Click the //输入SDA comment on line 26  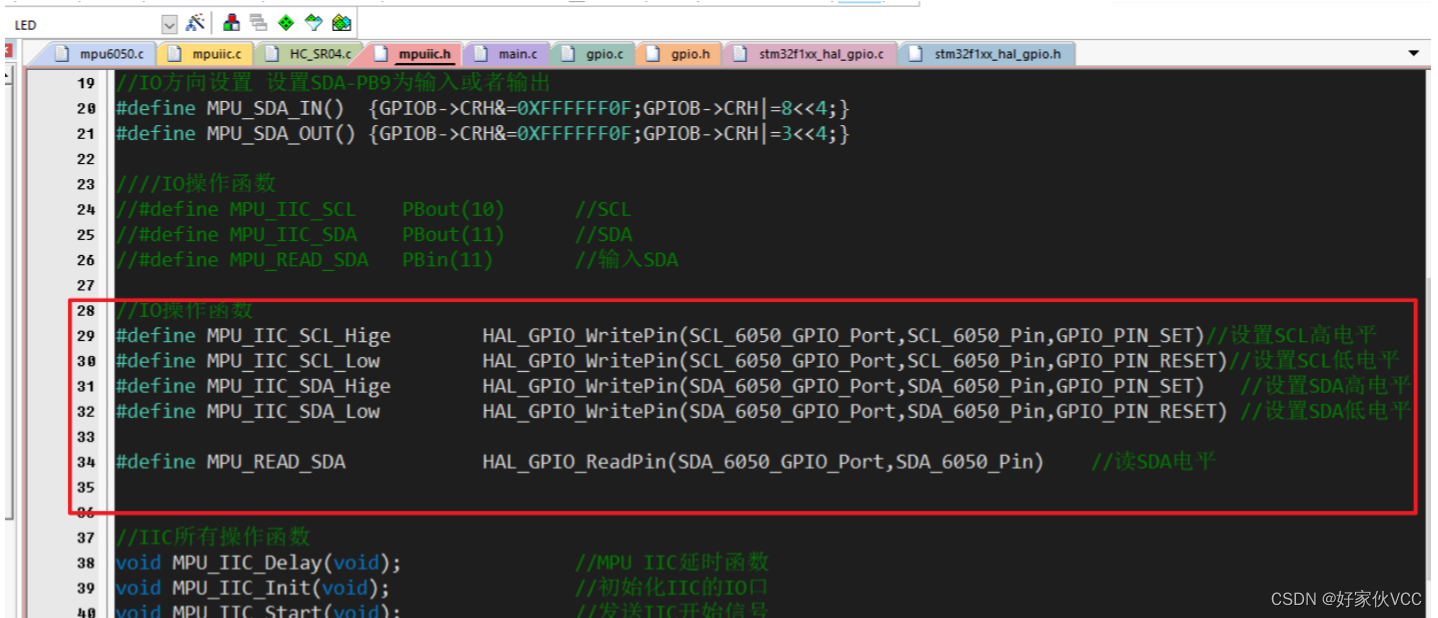627,259
